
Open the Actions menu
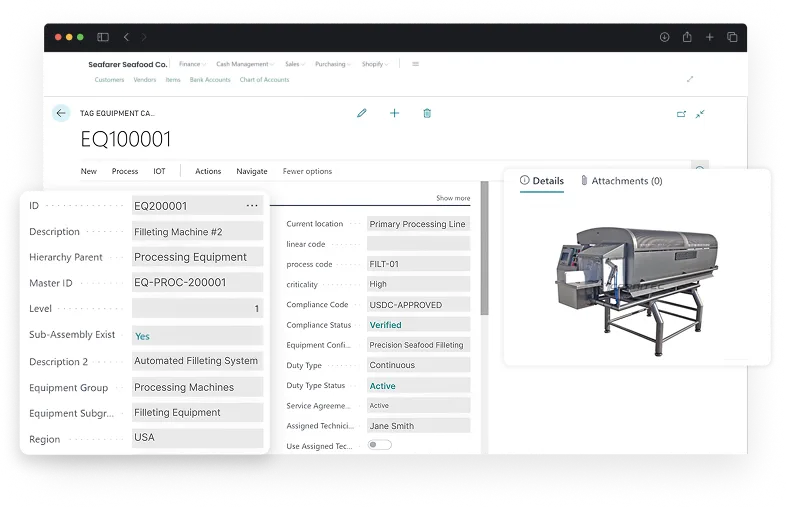[x=208, y=171]
